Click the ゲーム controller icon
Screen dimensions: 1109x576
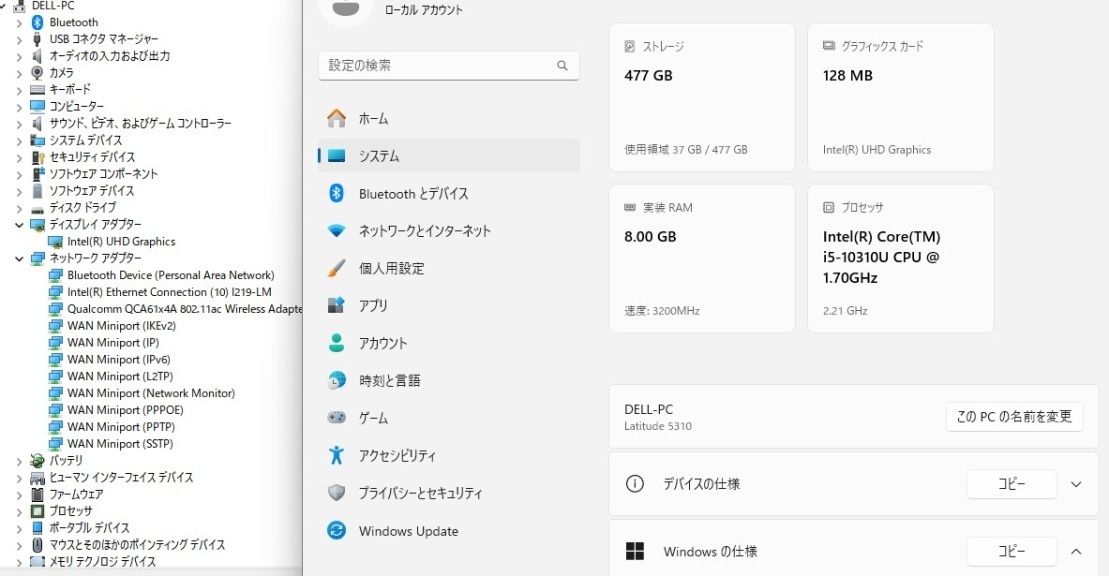(337, 417)
